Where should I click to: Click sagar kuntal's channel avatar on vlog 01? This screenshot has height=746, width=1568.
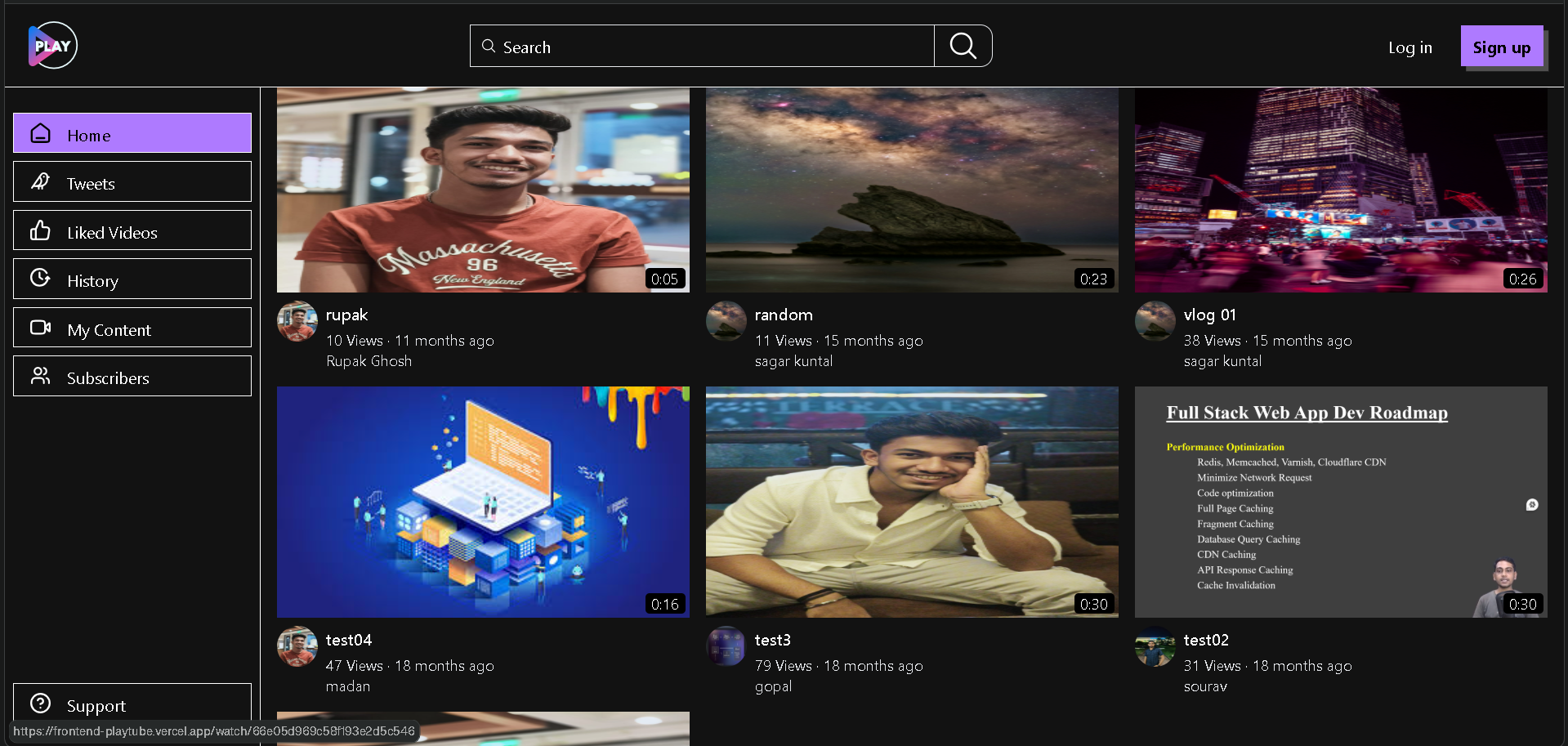1155,321
